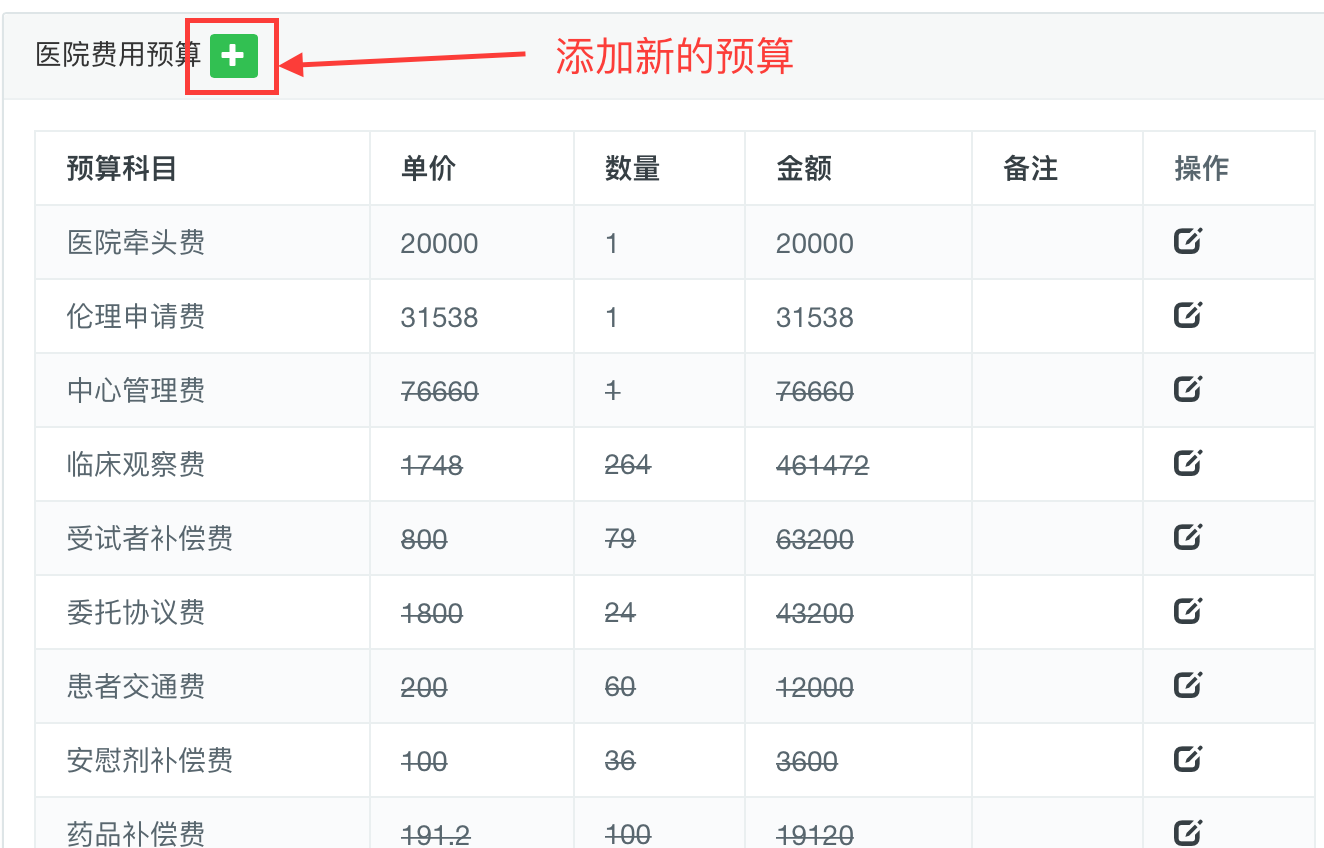Screen dimensions: 1324x848
Task: Click the unit price 800
Action: [424, 540]
